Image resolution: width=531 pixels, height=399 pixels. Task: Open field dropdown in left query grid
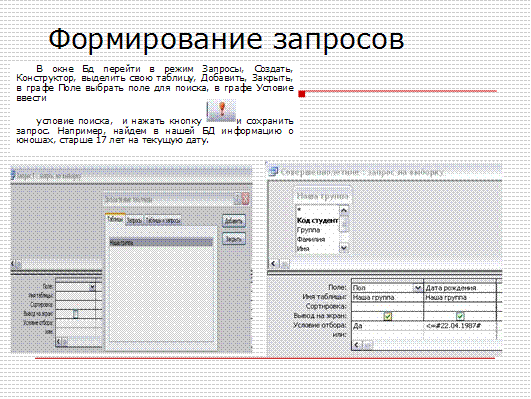pyautogui.click(x=92, y=287)
